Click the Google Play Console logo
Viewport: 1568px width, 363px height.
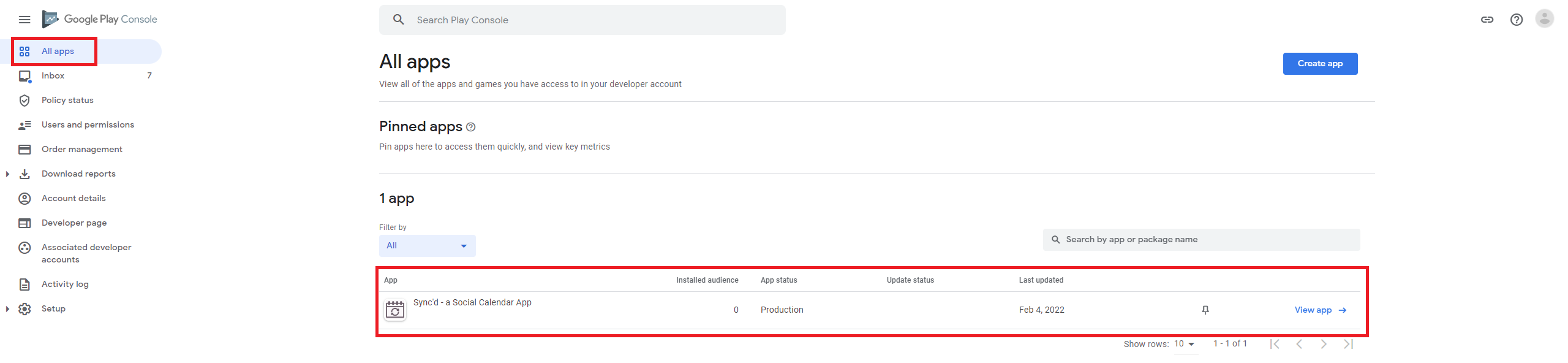coord(100,19)
